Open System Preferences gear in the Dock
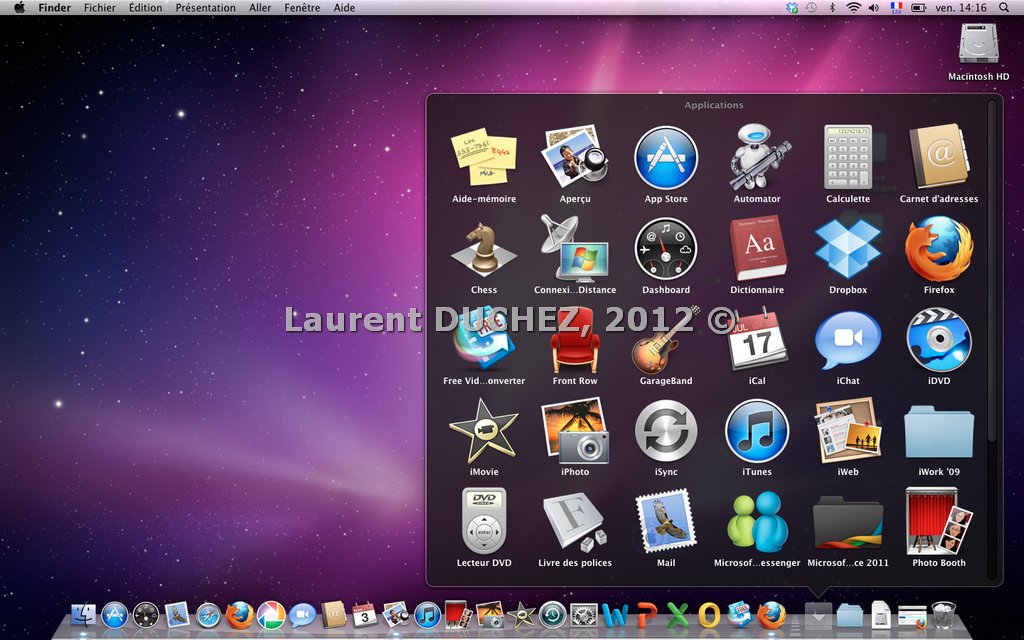Viewport: 1024px width, 640px height. (x=584, y=615)
